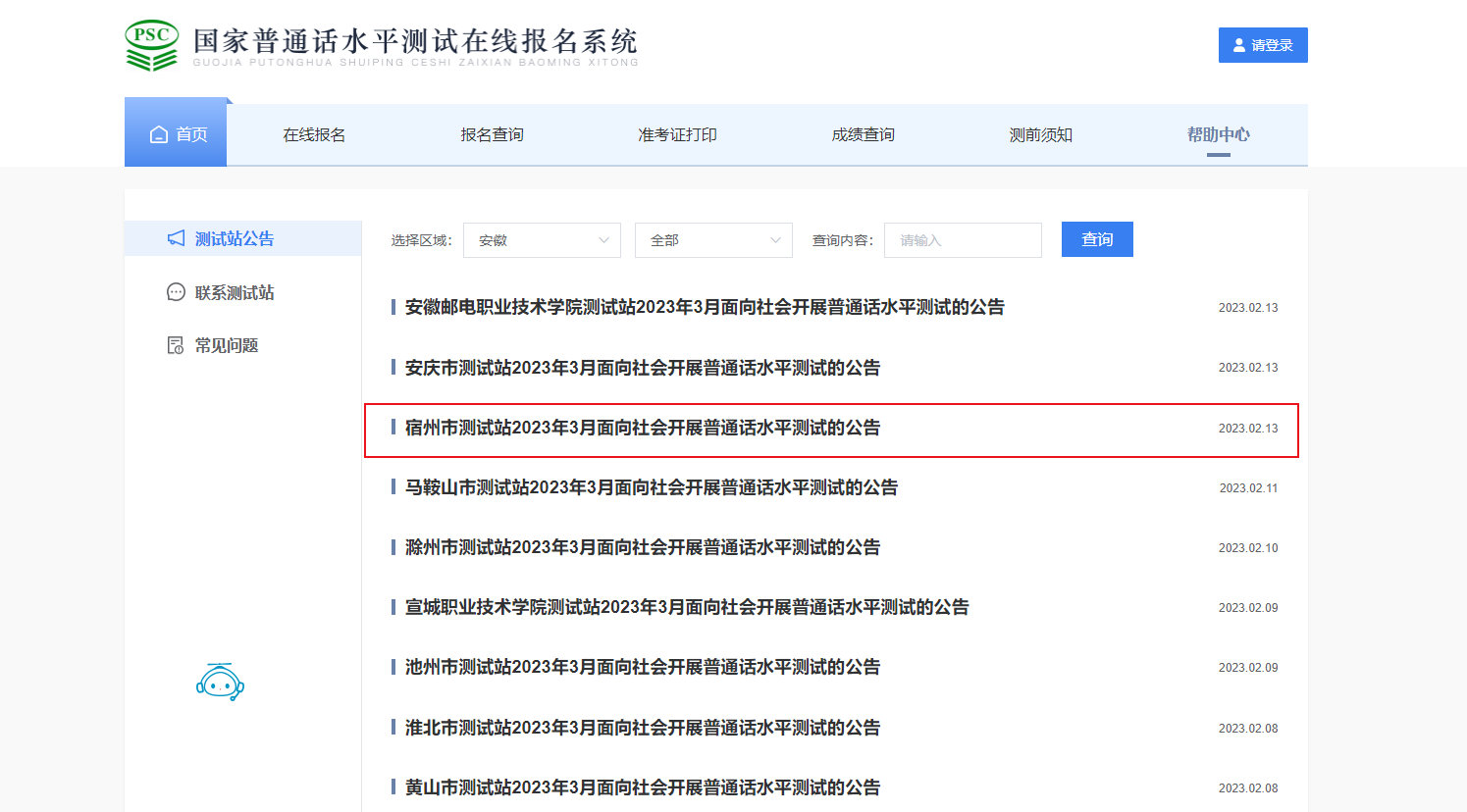Screen dimensions: 1467x812
Task: Open the 报名查询 menu tab
Action: pos(493,135)
